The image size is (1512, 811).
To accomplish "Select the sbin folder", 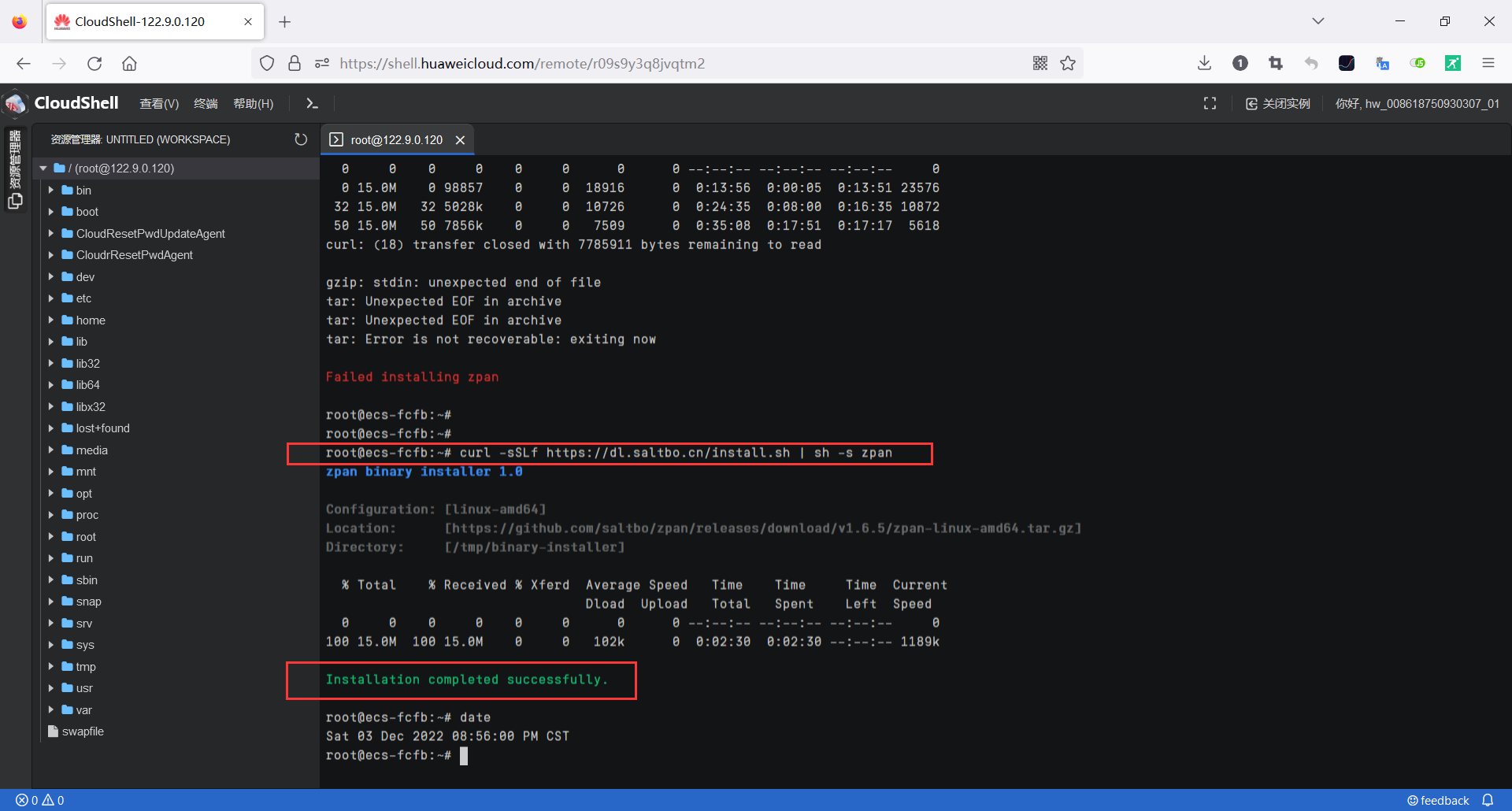I will (87, 580).
